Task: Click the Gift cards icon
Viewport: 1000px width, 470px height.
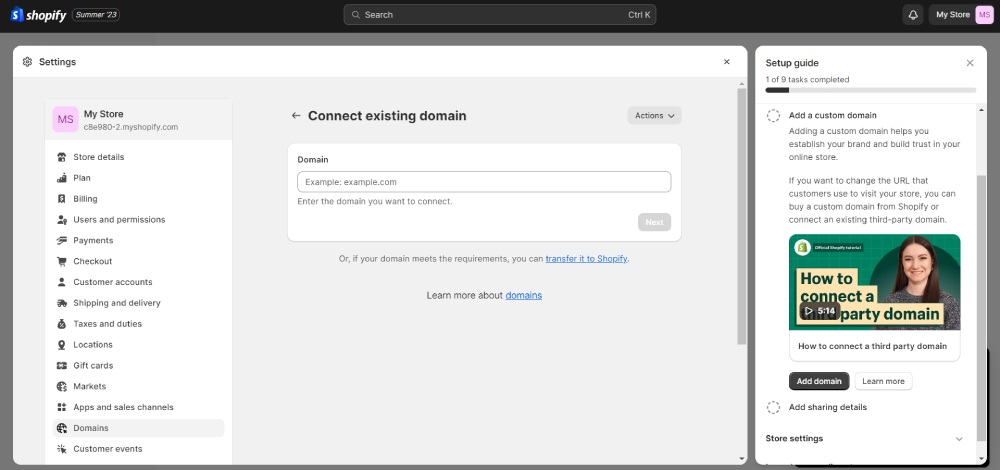Action: tap(62, 365)
